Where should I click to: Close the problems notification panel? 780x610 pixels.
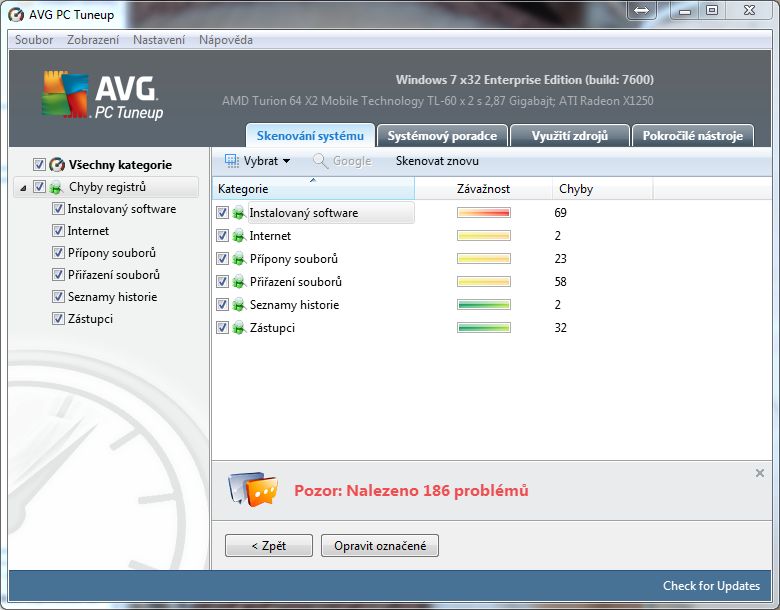coord(760,473)
